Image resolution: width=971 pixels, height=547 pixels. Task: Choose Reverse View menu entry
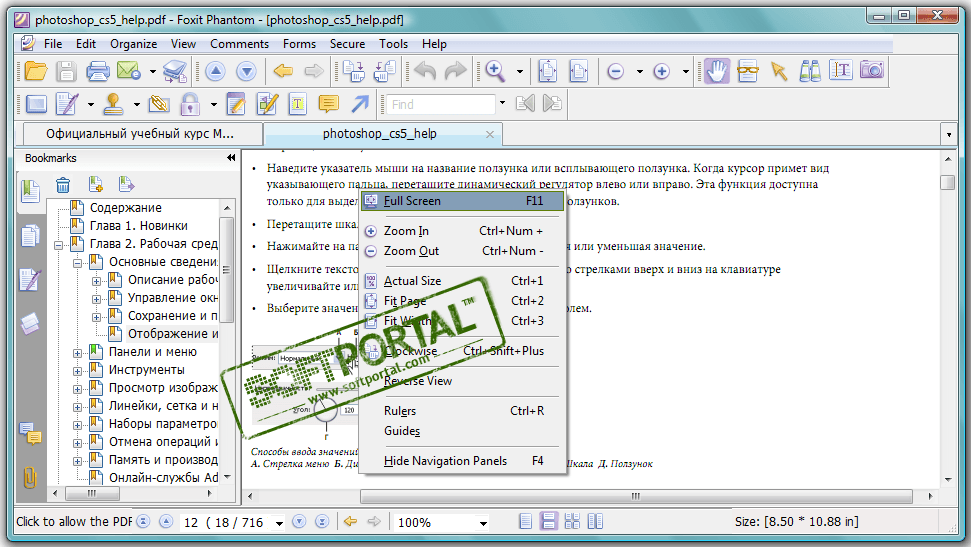pyautogui.click(x=463, y=381)
